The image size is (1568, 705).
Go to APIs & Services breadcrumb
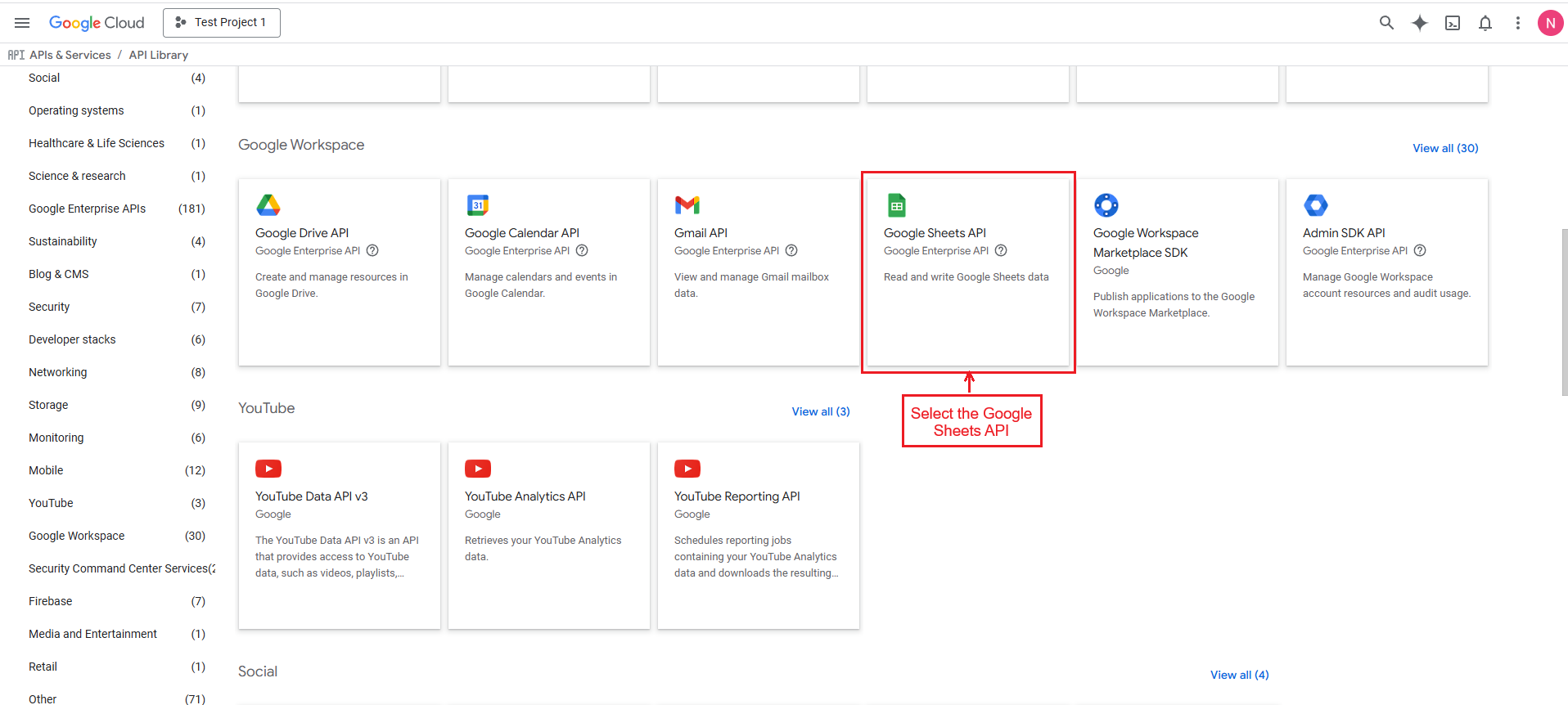click(x=70, y=55)
